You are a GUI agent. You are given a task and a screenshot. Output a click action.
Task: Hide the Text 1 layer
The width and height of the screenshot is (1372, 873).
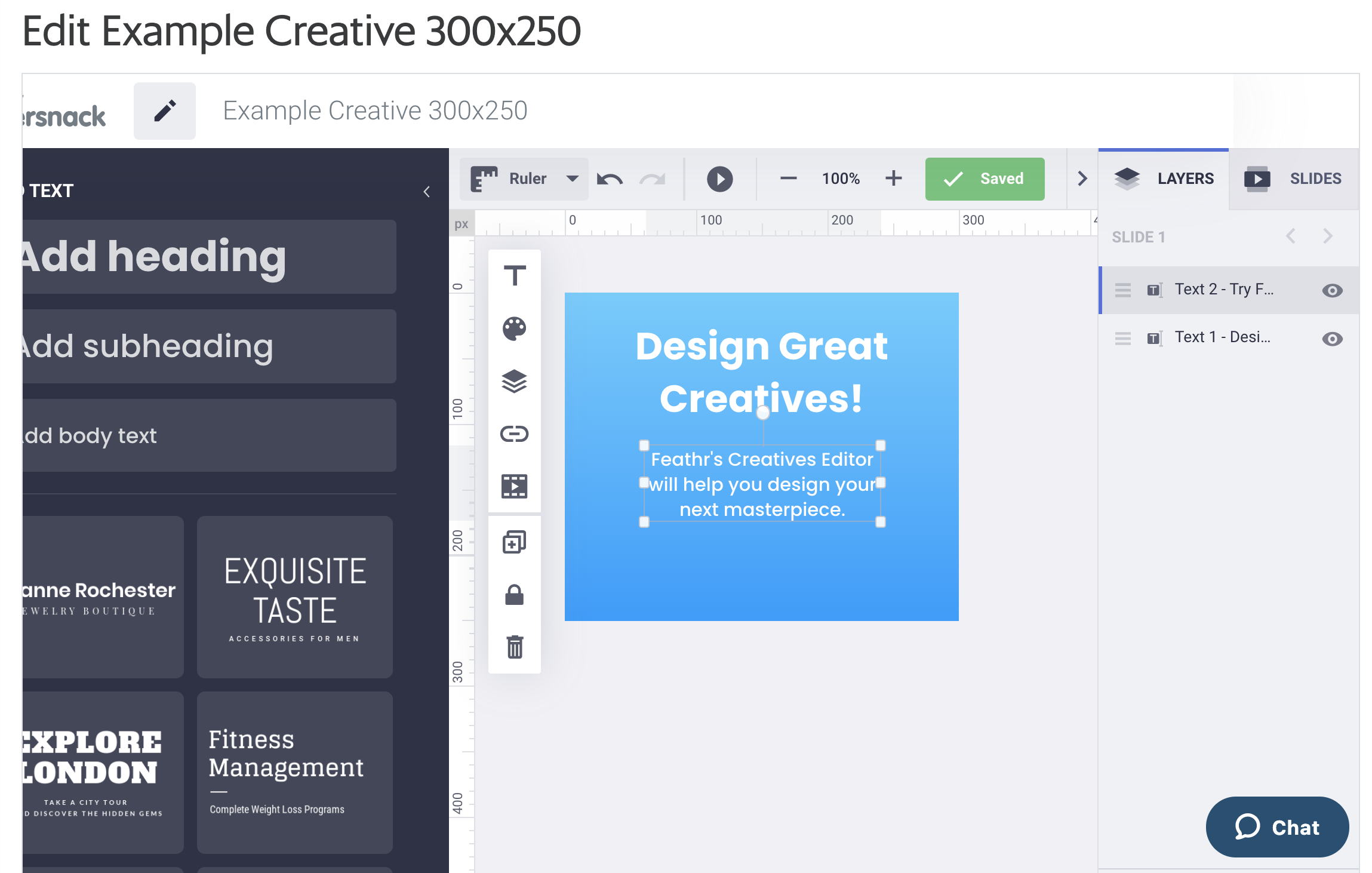pos(1333,339)
